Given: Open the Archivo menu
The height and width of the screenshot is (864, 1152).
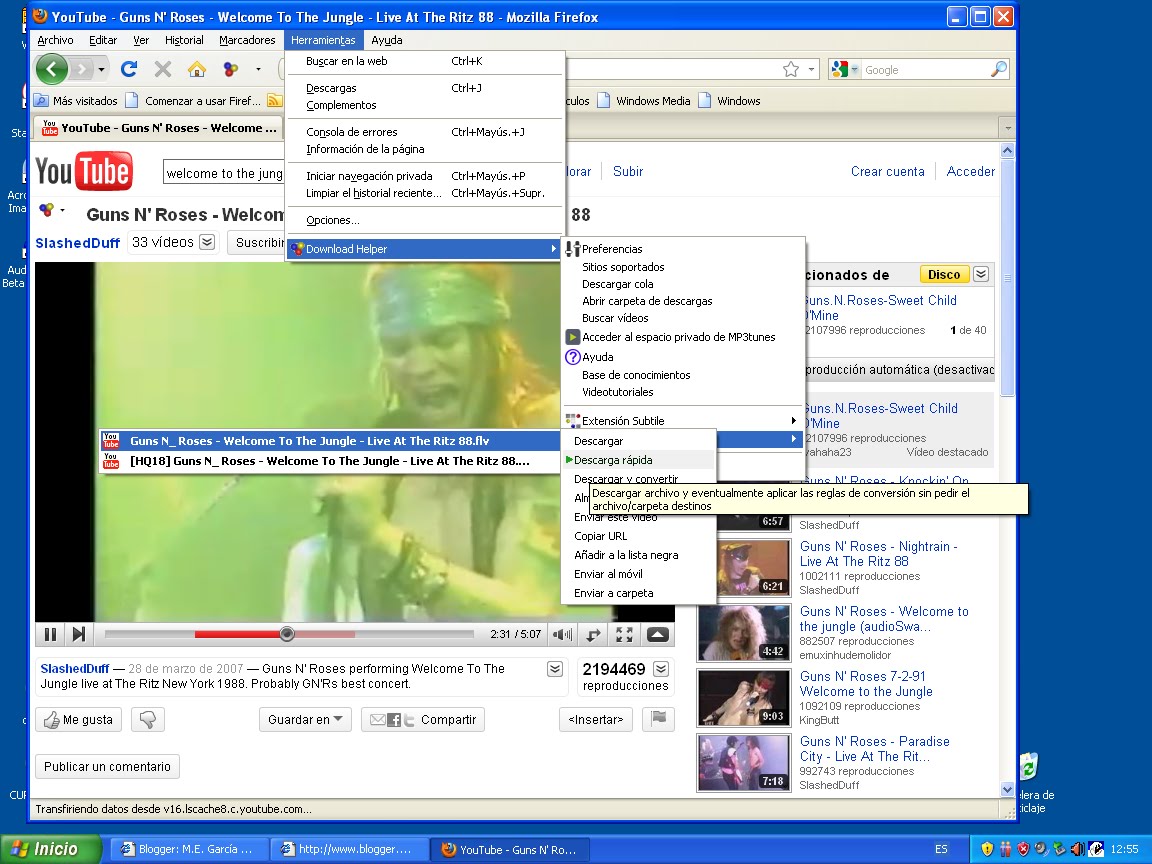Looking at the screenshot, I should [x=55, y=40].
